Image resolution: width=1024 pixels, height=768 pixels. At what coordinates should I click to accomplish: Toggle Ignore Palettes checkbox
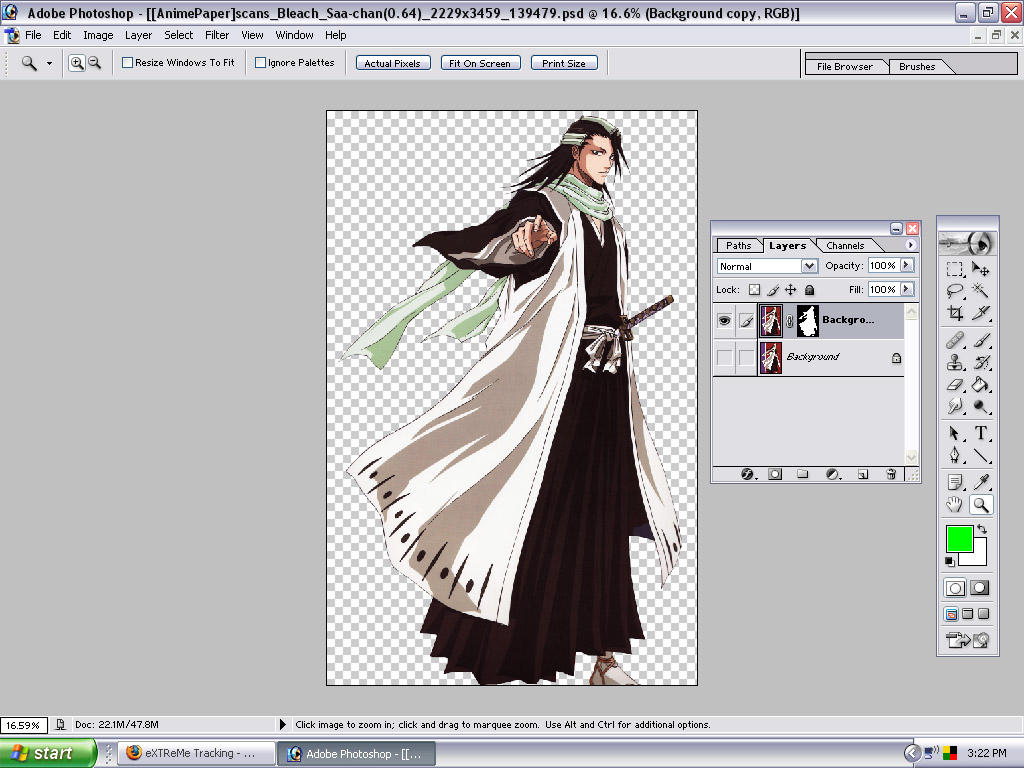(x=260, y=63)
